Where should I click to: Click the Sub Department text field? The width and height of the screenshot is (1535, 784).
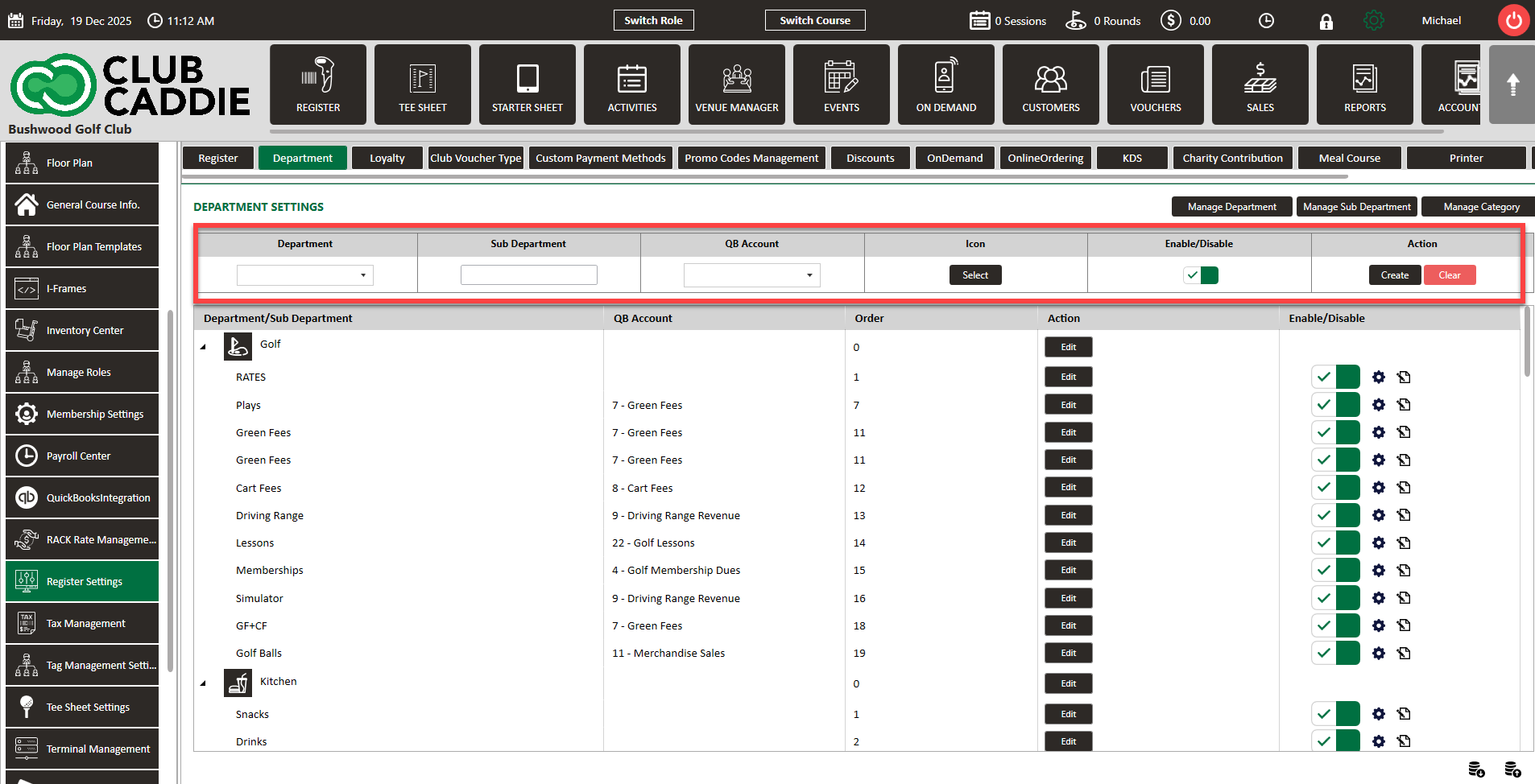528,275
